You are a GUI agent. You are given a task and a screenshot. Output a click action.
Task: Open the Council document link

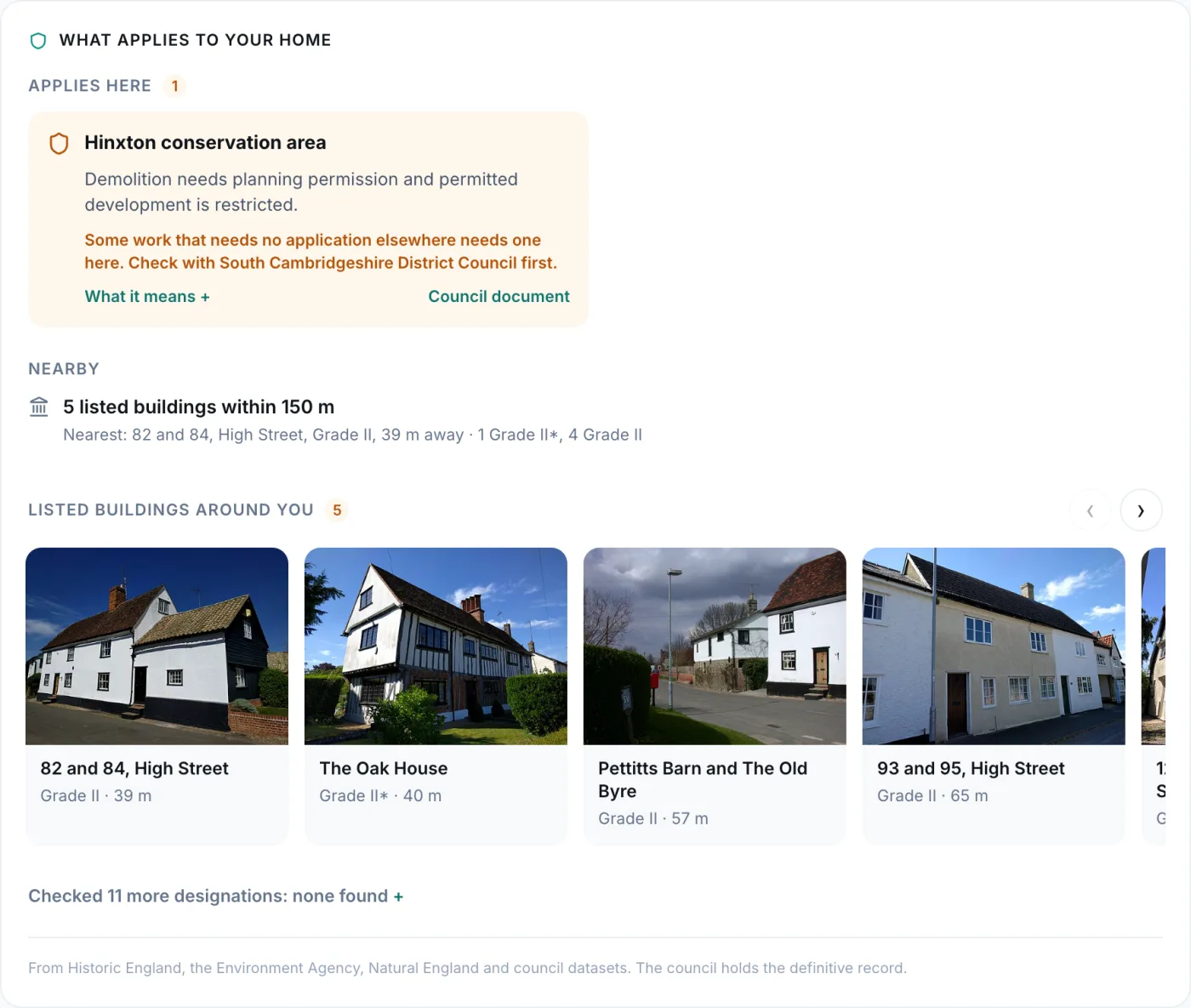[x=499, y=297]
